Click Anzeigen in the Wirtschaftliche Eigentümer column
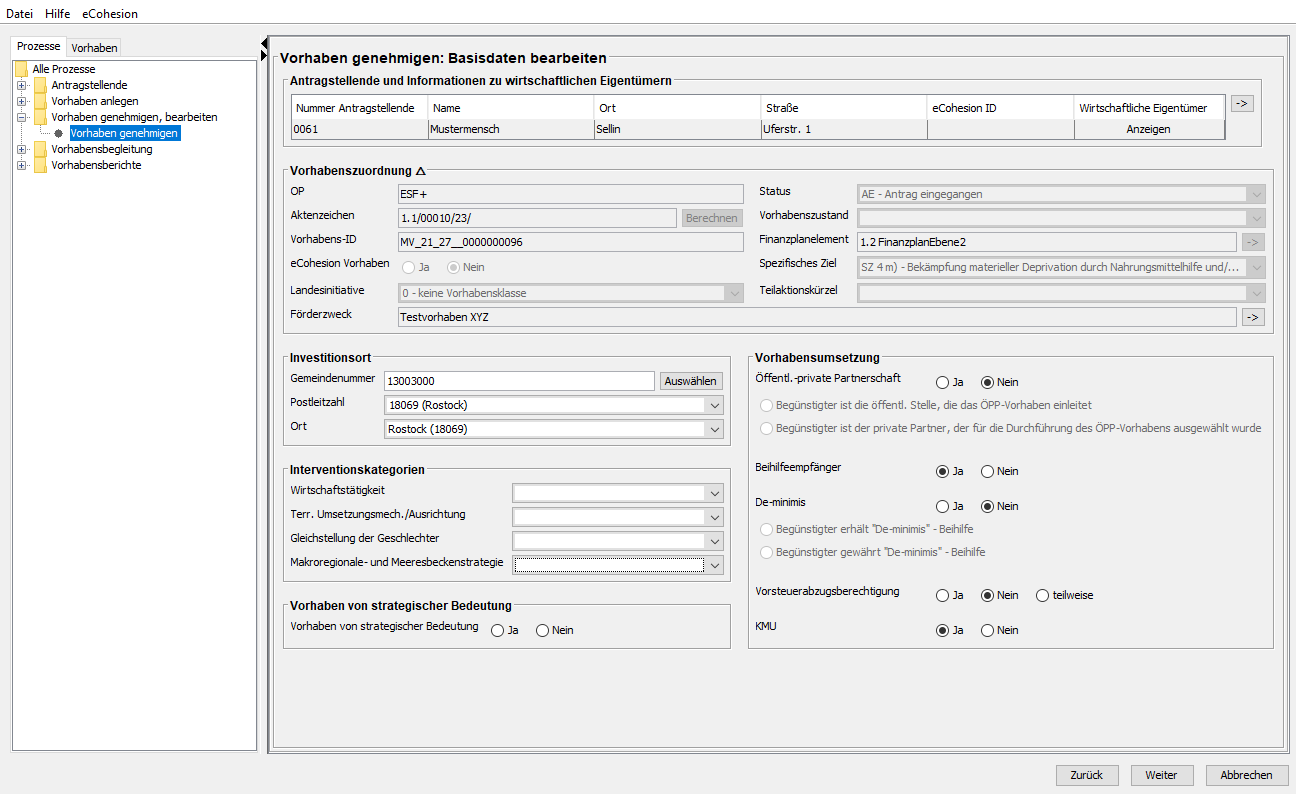The height and width of the screenshot is (794, 1296). pyautogui.click(x=1148, y=129)
